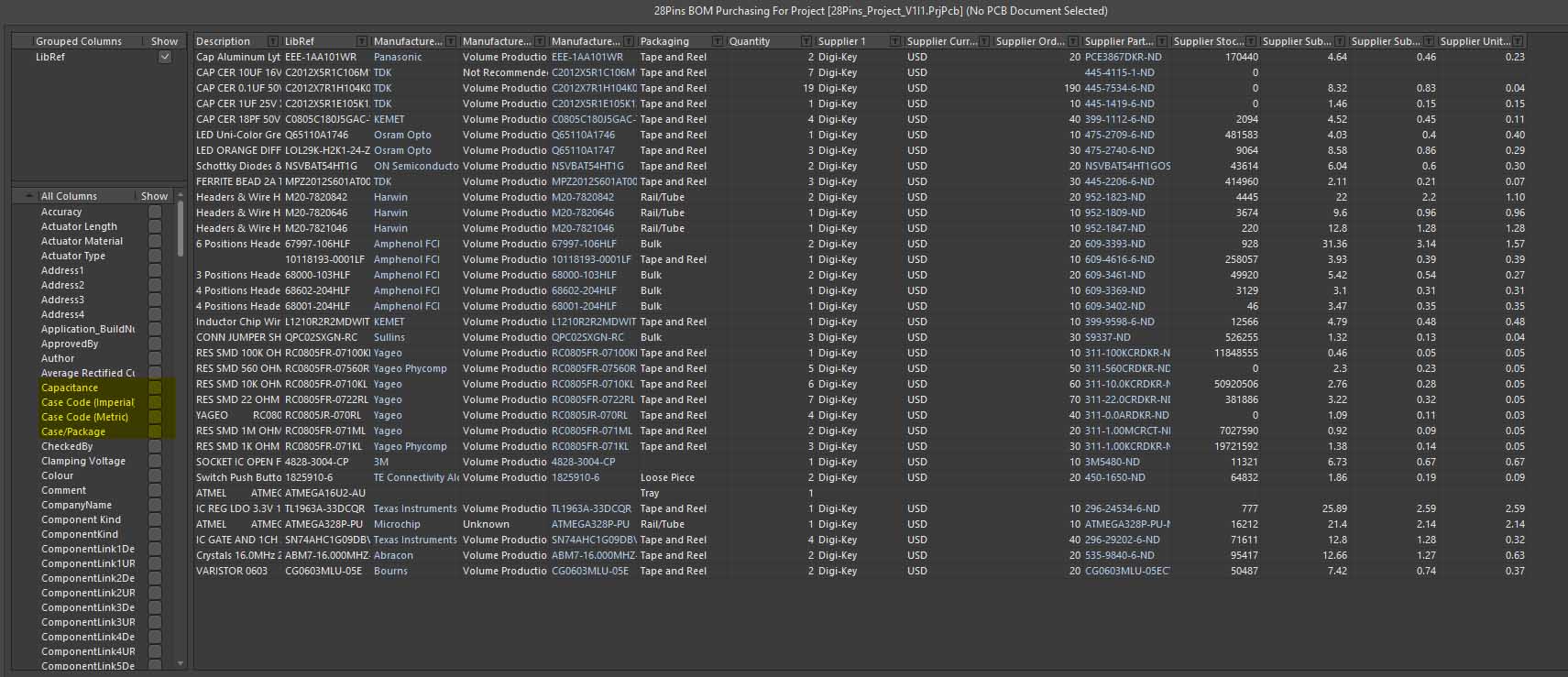The height and width of the screenshot is (677, 1568).
Task: Open the Supplier 1 column filter icon
Action: pyautogui.click(x=894, y=41)
